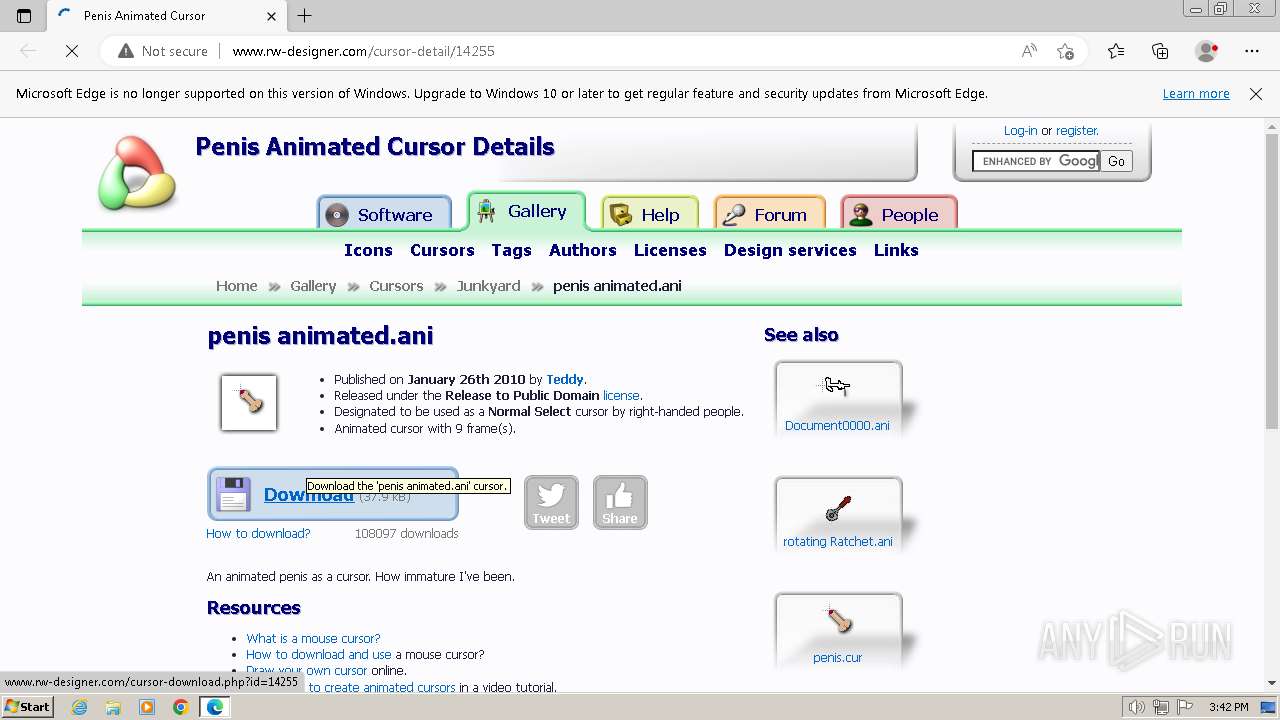Open the Collections icon
Screen dimensions: 1280x720
(1160, 51)
